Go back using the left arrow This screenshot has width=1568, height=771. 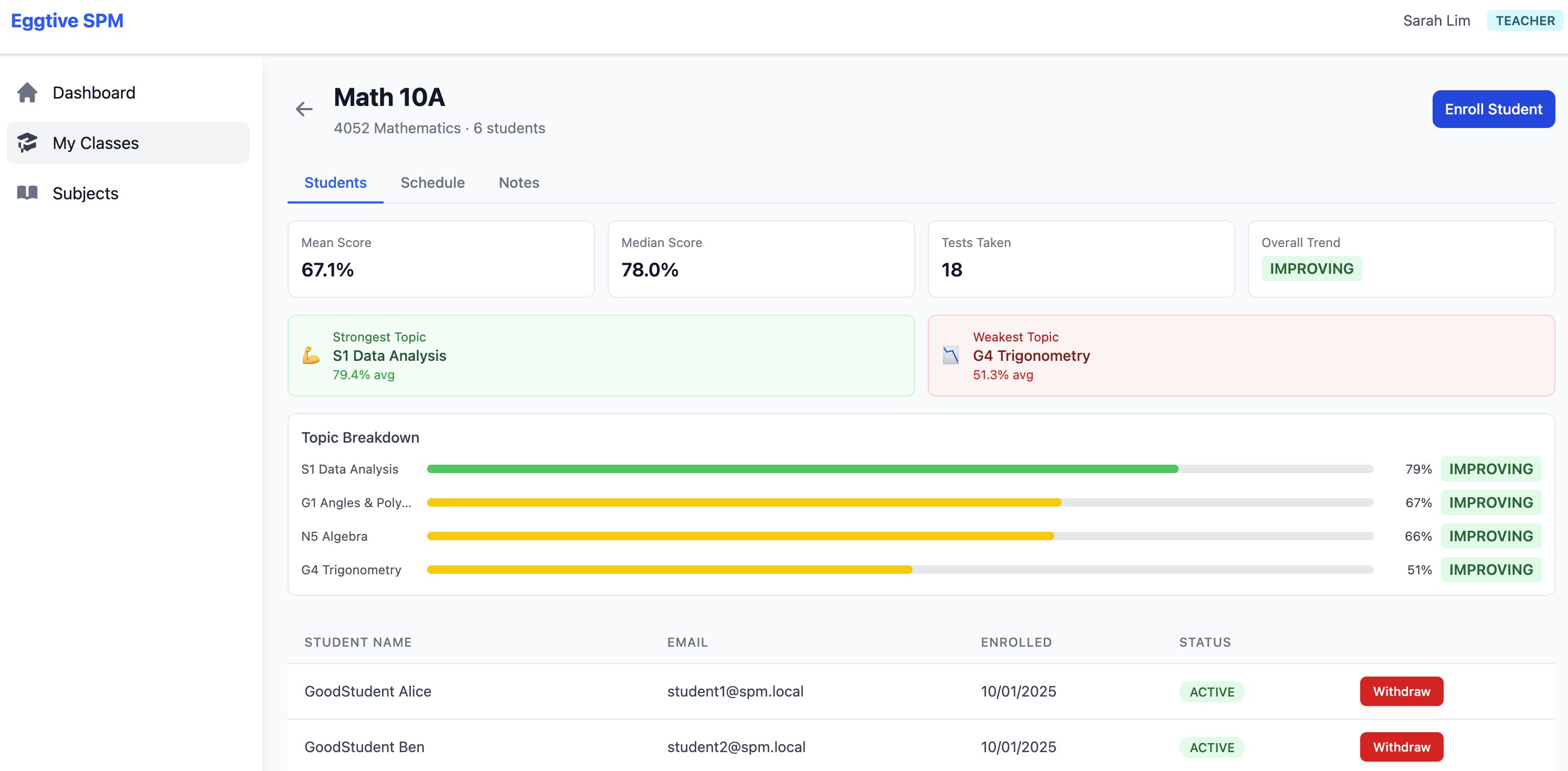pyautogui.click(x=304, y=110)
